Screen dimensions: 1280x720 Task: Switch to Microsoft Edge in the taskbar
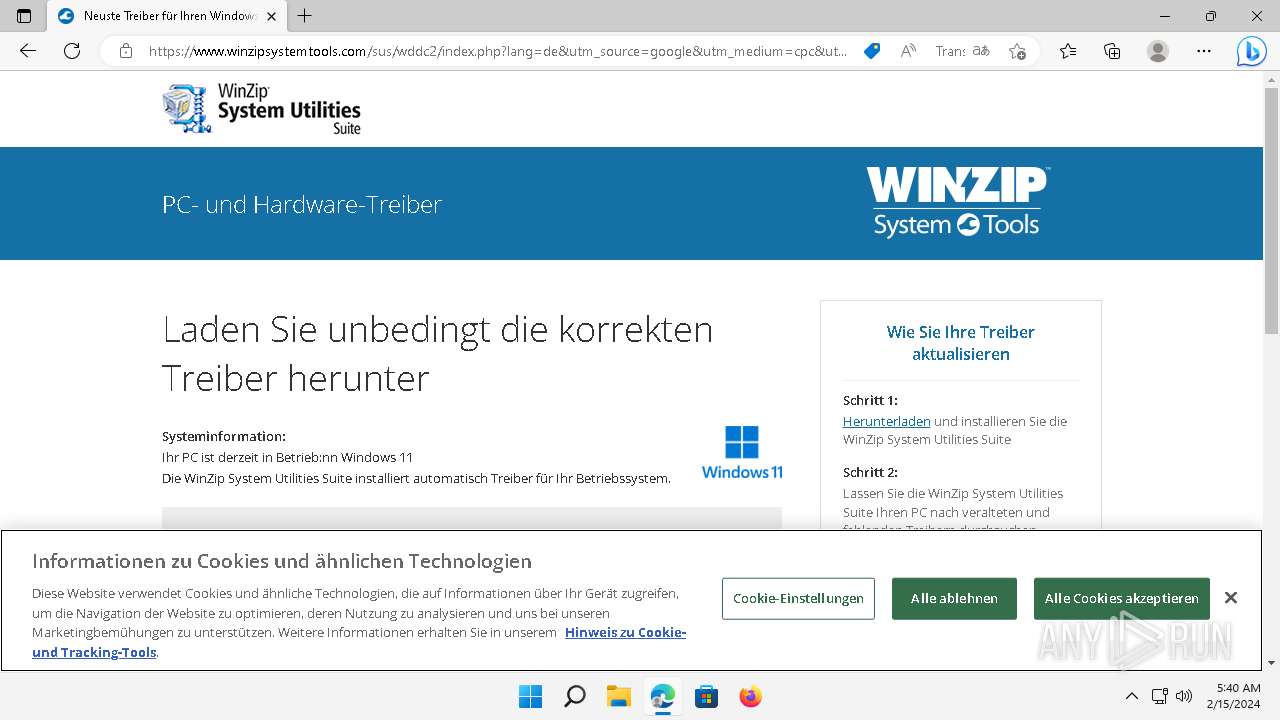(x=662, y=696)
